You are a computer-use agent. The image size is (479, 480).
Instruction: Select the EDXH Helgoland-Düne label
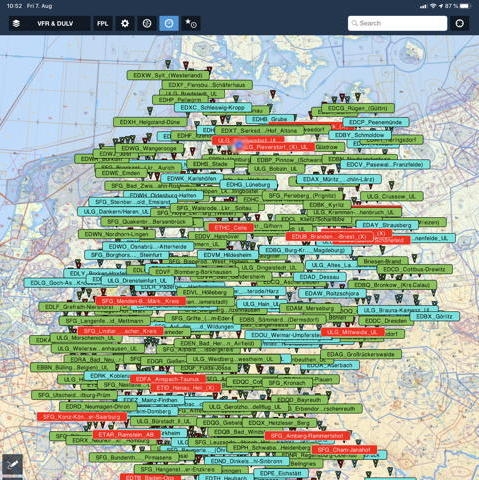click(x=150, y=122)
